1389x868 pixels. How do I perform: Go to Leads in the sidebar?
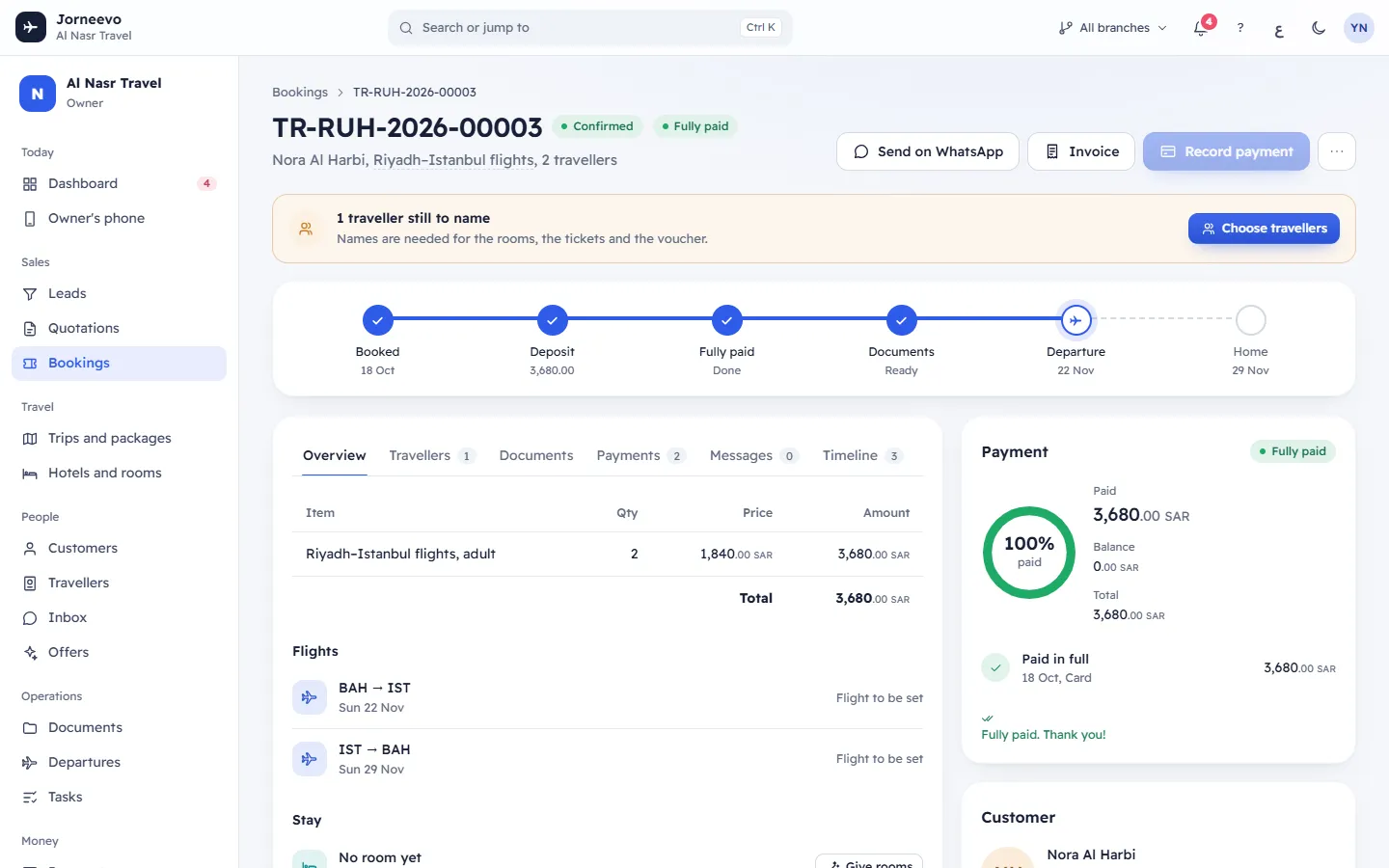click(x=119, y=293)
